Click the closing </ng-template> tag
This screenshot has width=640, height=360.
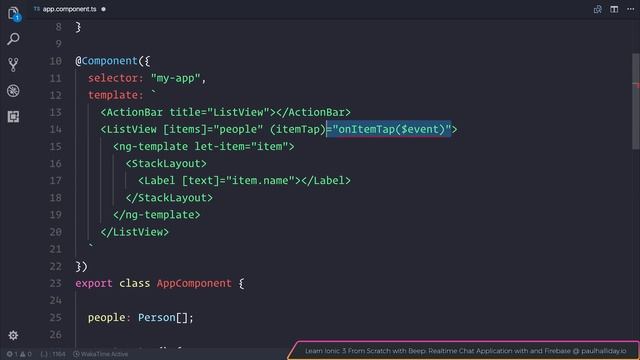(157, 215)
